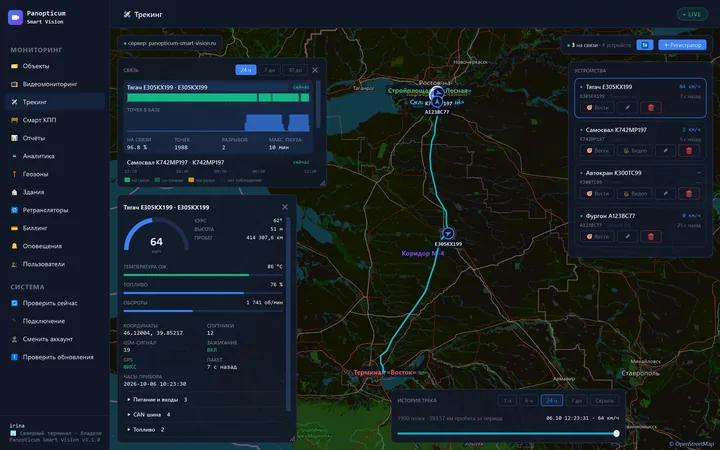Open Видеомониторинг section
Viewport: 720px width, 450px height.
click(55, 84)
